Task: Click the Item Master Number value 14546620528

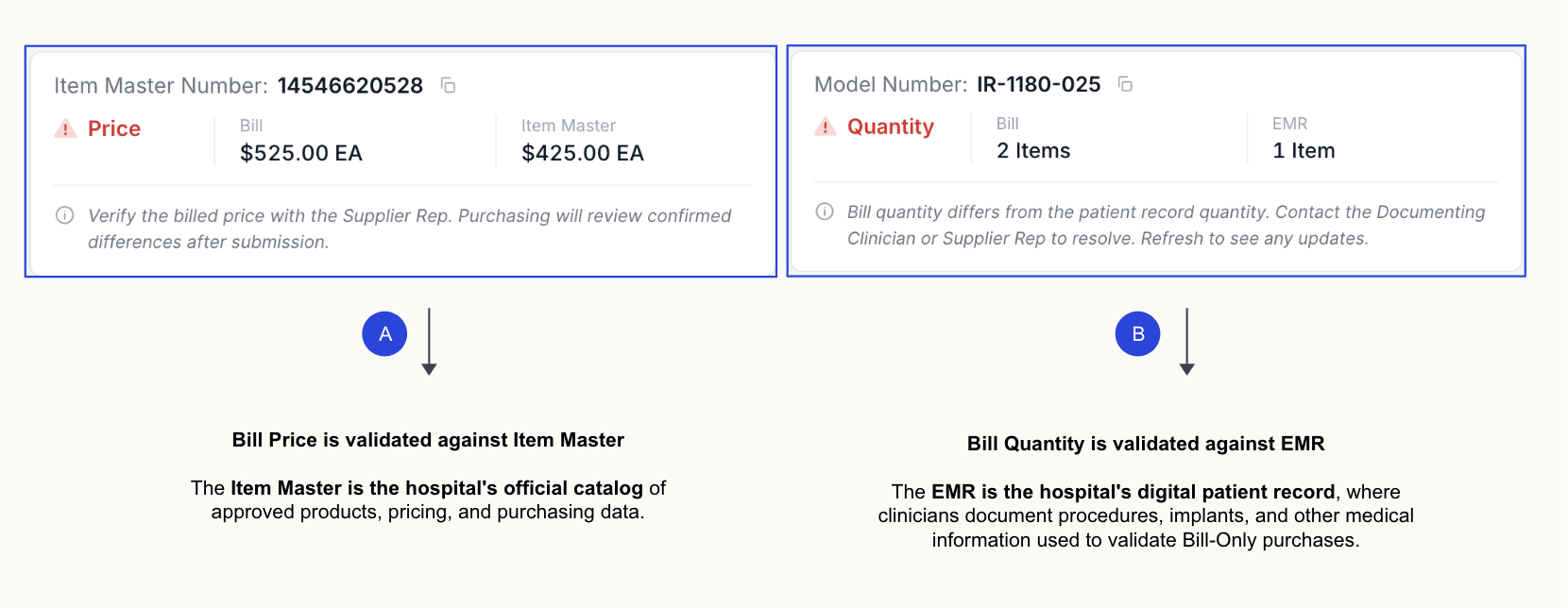Action: click(350, 86)
